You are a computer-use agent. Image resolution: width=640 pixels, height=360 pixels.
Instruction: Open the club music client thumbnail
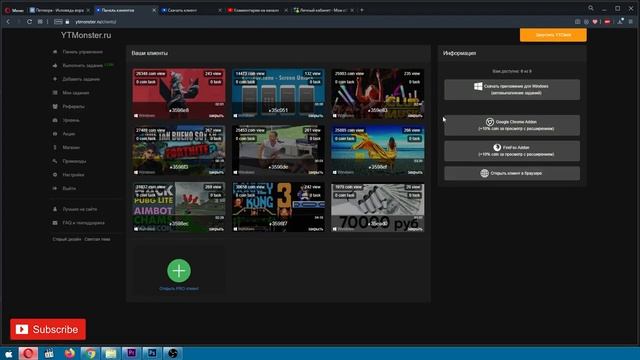pos(378,93)
